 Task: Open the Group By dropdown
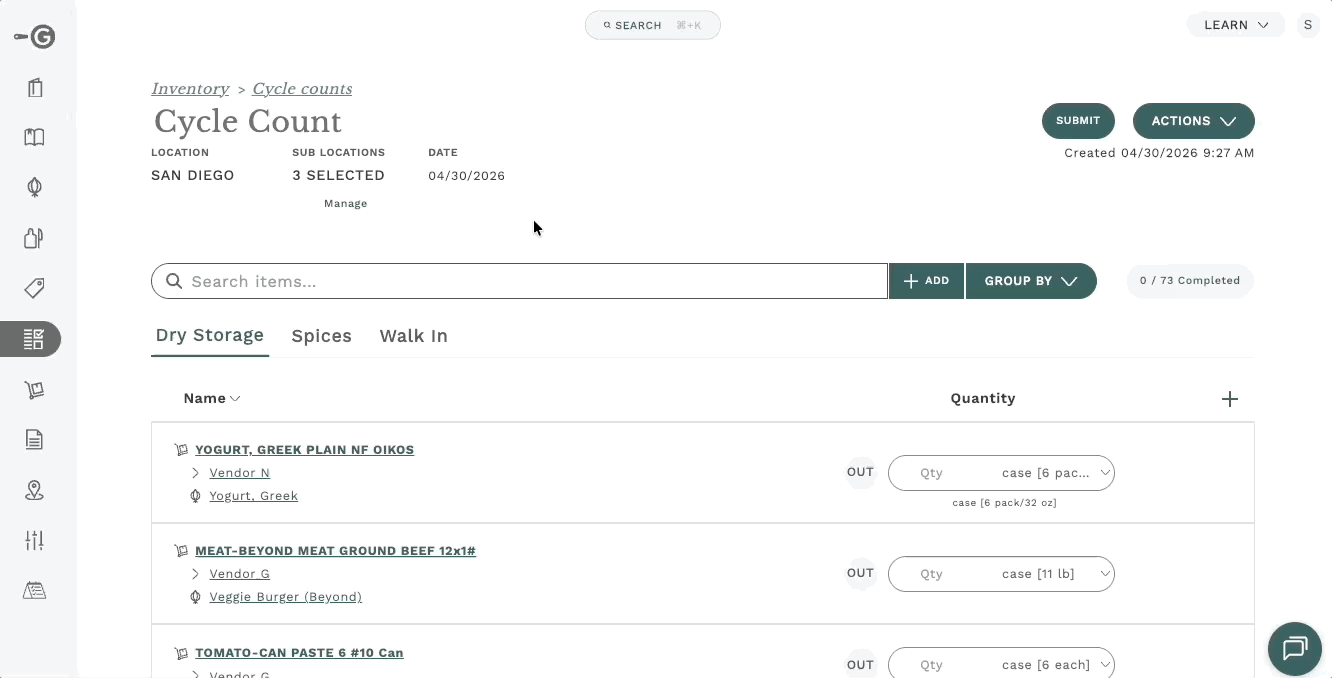point(1031,281)
